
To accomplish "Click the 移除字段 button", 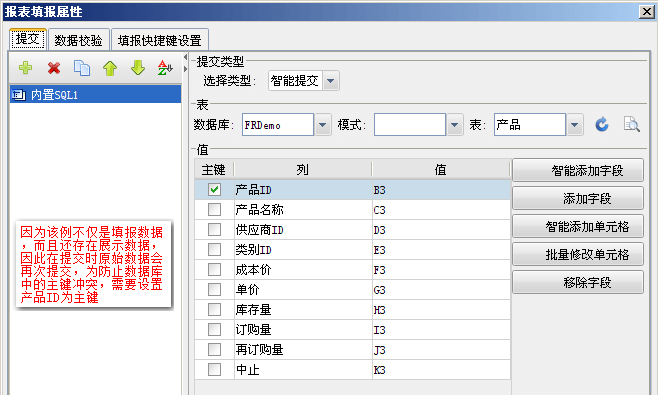I will pos(578,282).
